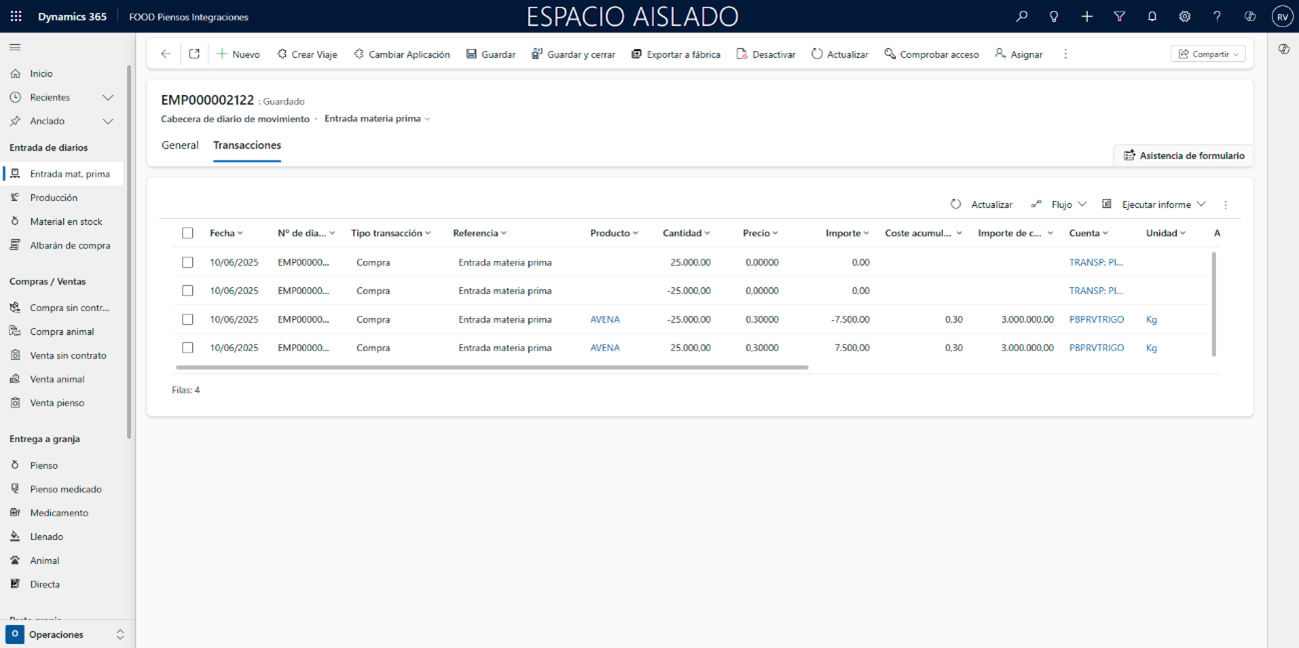The height and width of the screenshot is (648, 1299).
Task: Click Guardar y cerrar button
Action: (x=573, y=54)
